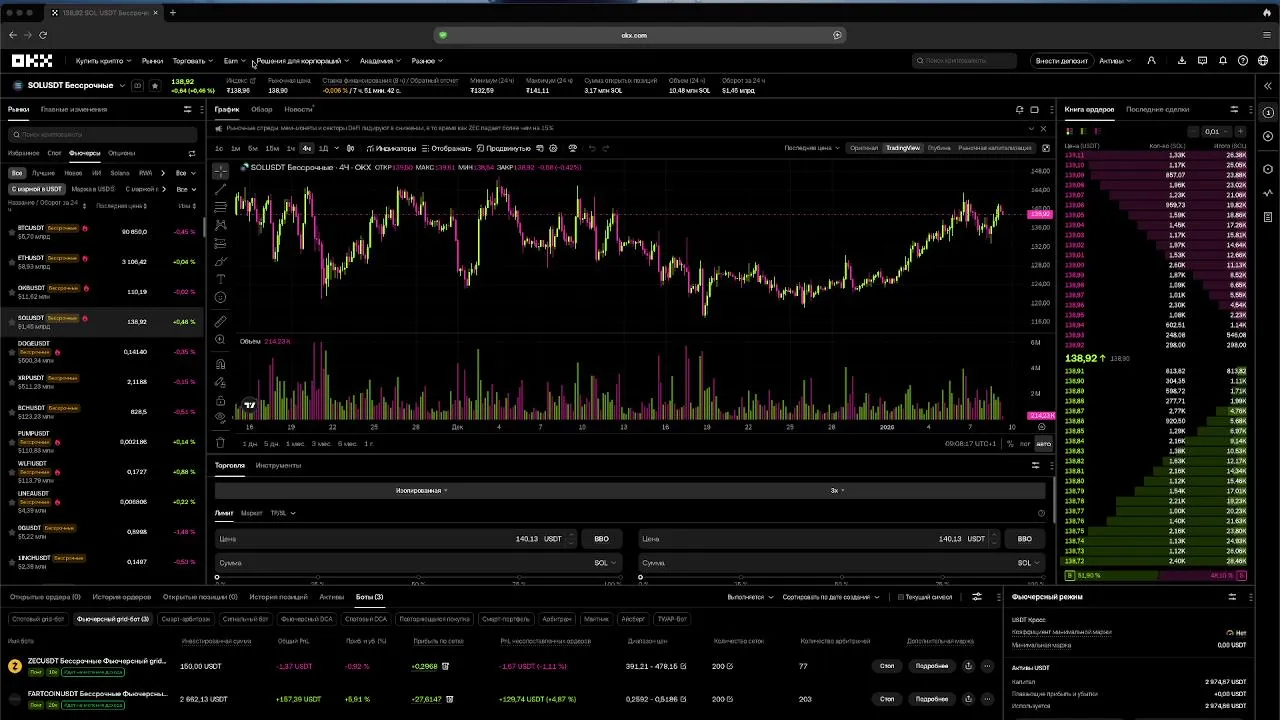Expand Earn menu
Image resolution: width=1280 pixels, height=720 pixels.
(234, 61)
